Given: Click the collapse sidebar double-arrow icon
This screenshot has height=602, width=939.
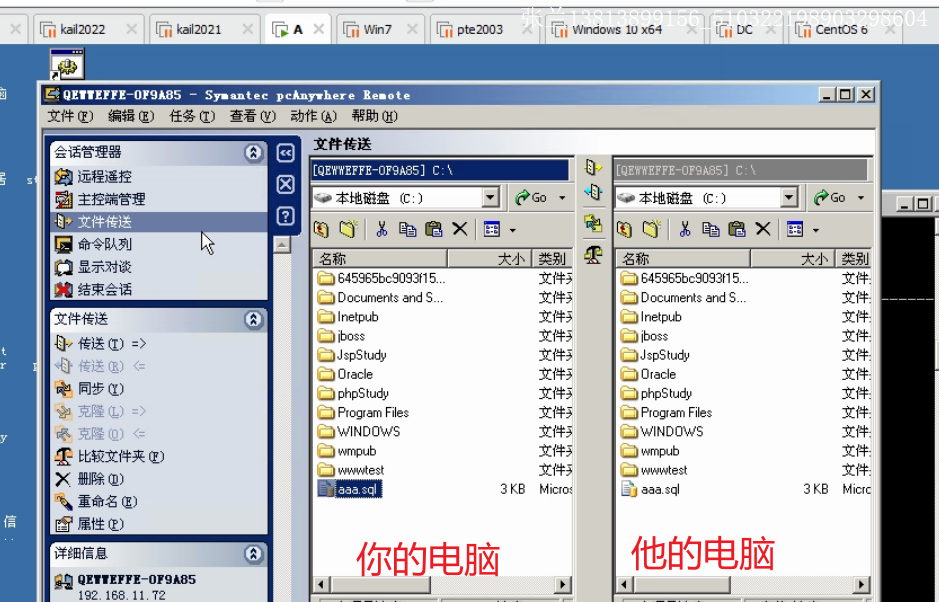Looking at the screenshot, I should (x=286, y=153).
